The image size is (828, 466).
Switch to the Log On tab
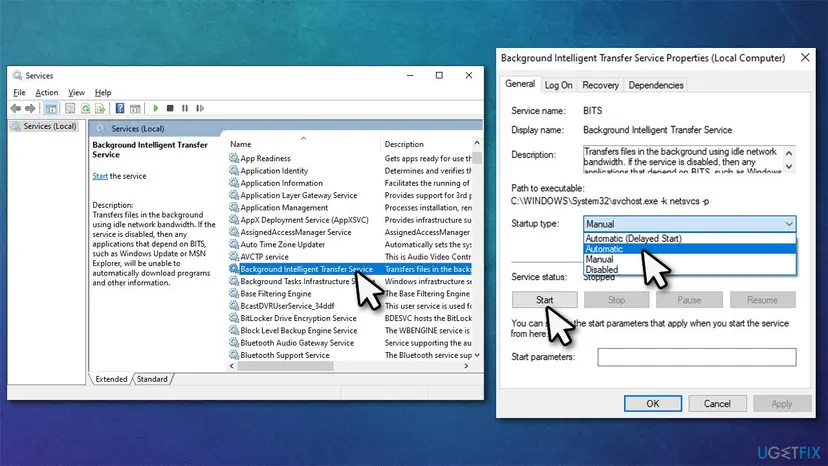[558, 85]
